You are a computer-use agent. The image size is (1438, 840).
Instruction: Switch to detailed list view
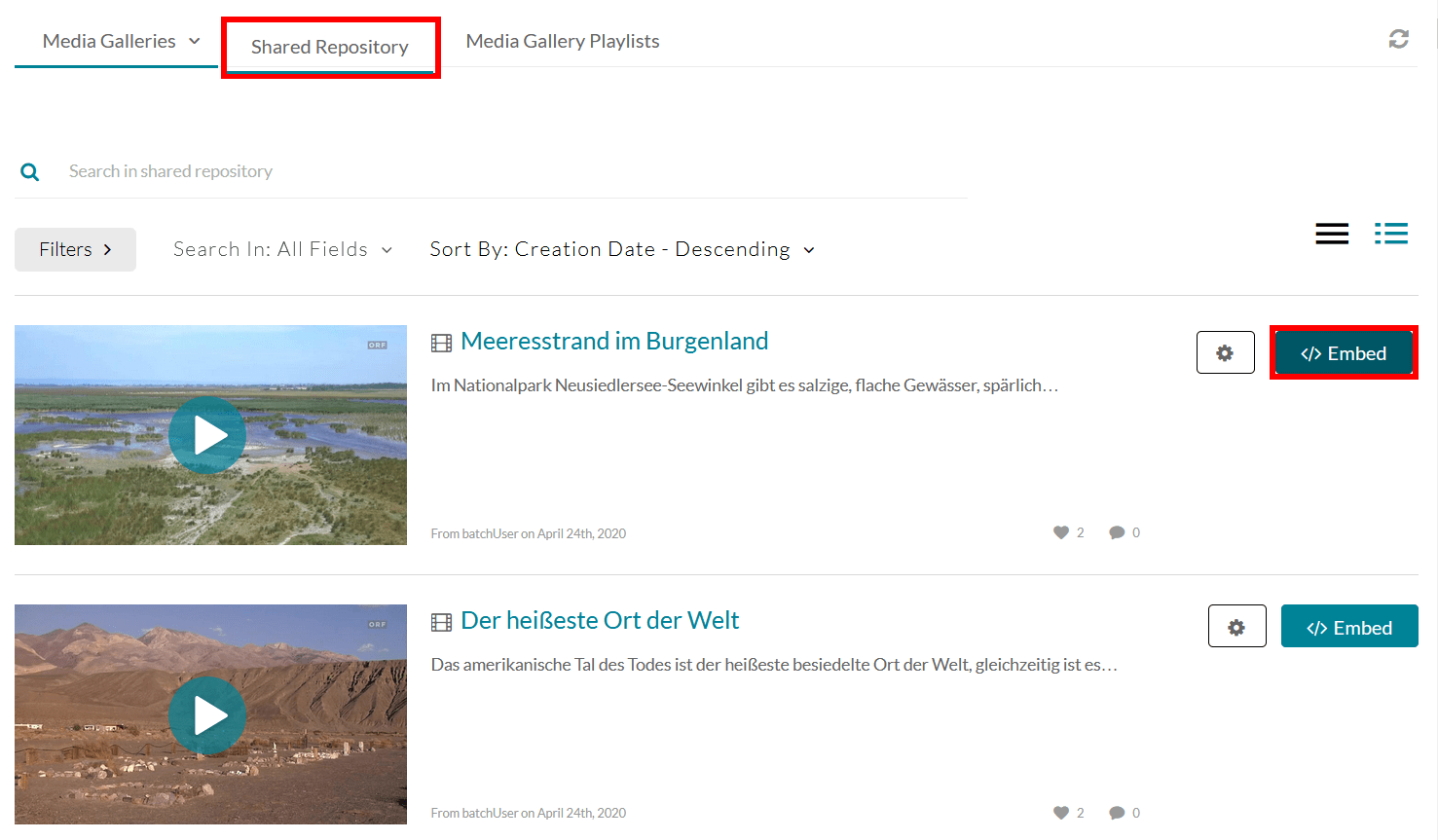[1390, 234]
